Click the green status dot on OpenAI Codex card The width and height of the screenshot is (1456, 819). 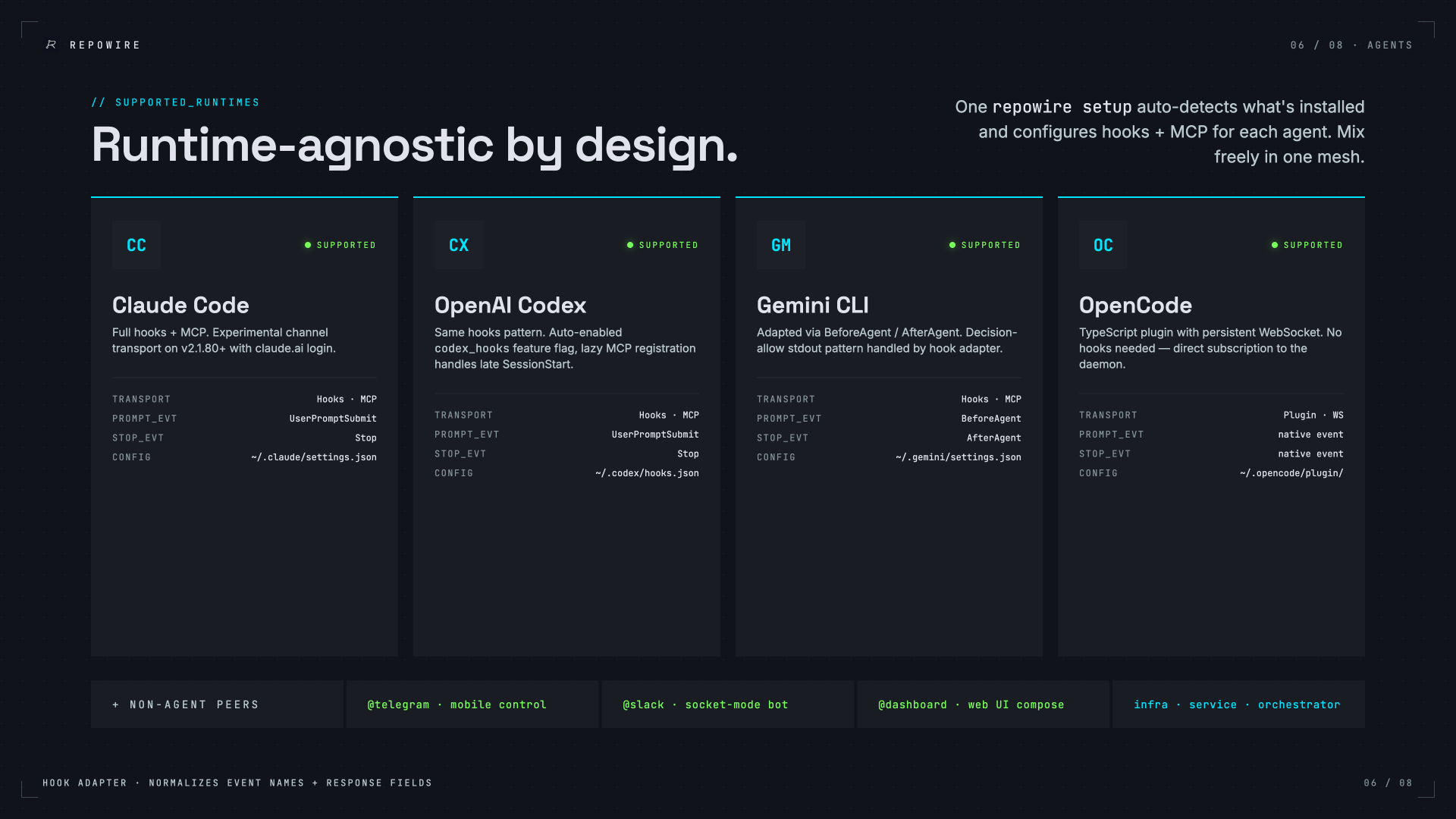point(630,245)
